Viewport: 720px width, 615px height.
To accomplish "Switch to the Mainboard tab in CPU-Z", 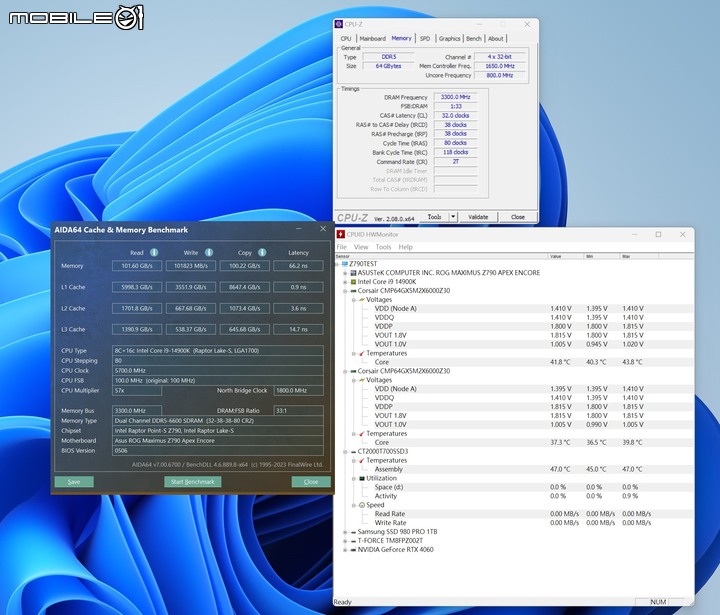I will (x=372, y=39).
